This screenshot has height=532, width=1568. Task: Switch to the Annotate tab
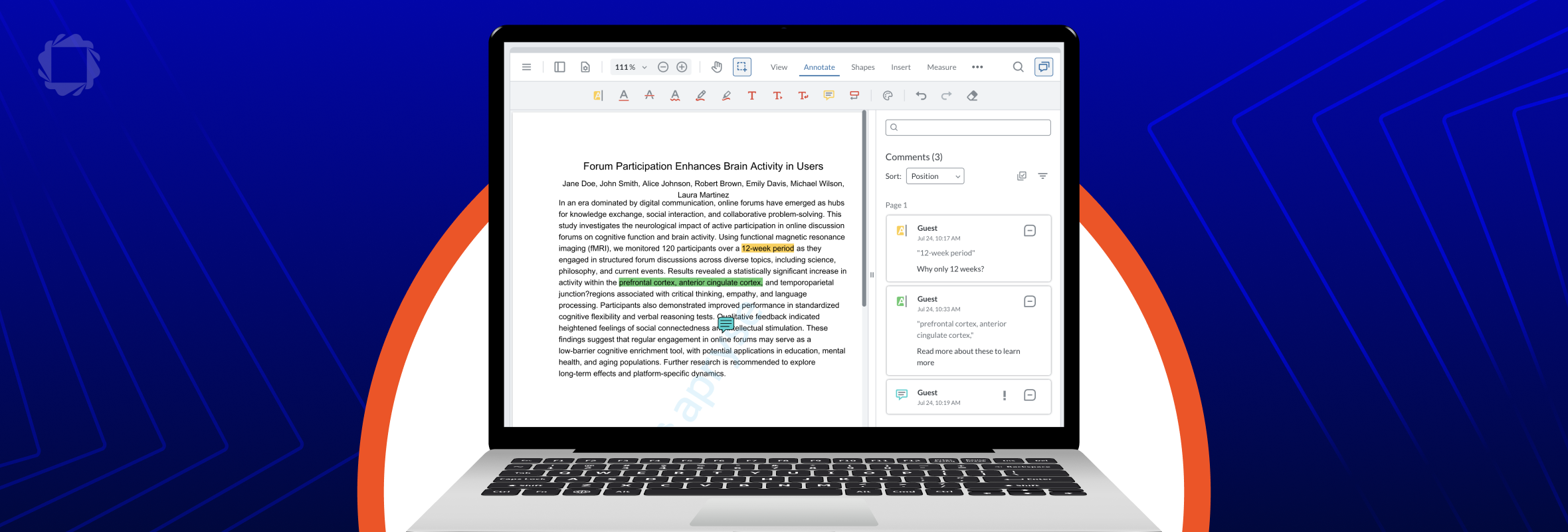pyautogui.click(x=819, y=67)
